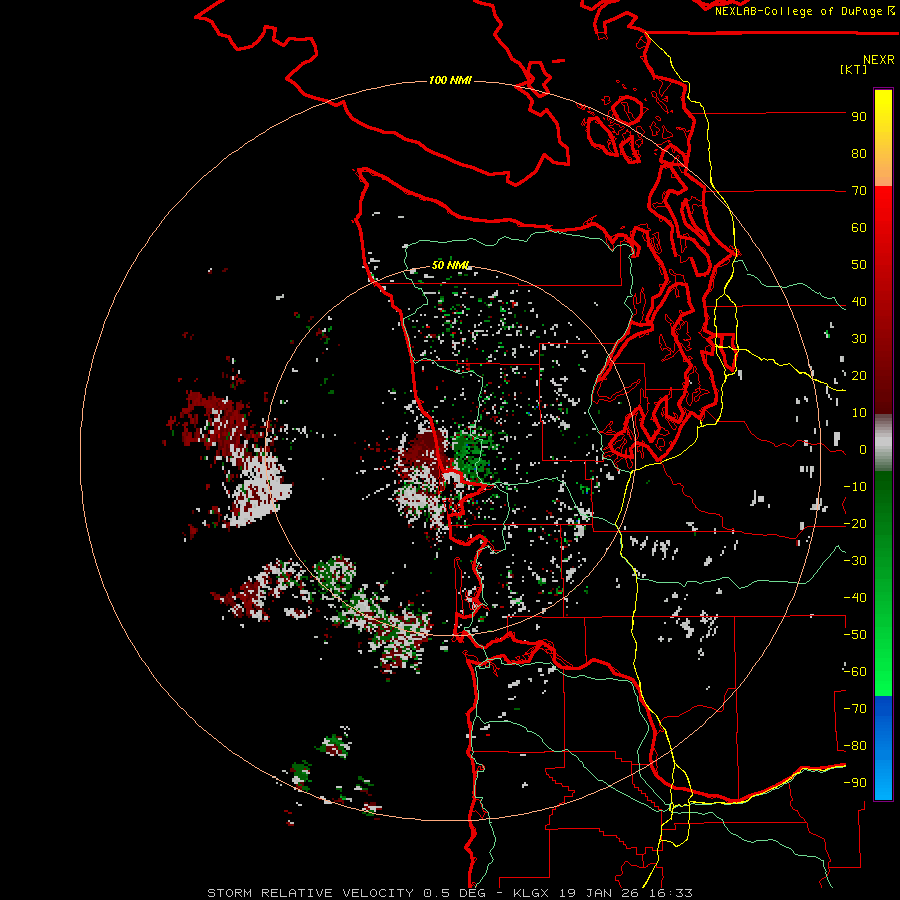
Task: Click the 90 knot value on the scale
Action: 859,117
